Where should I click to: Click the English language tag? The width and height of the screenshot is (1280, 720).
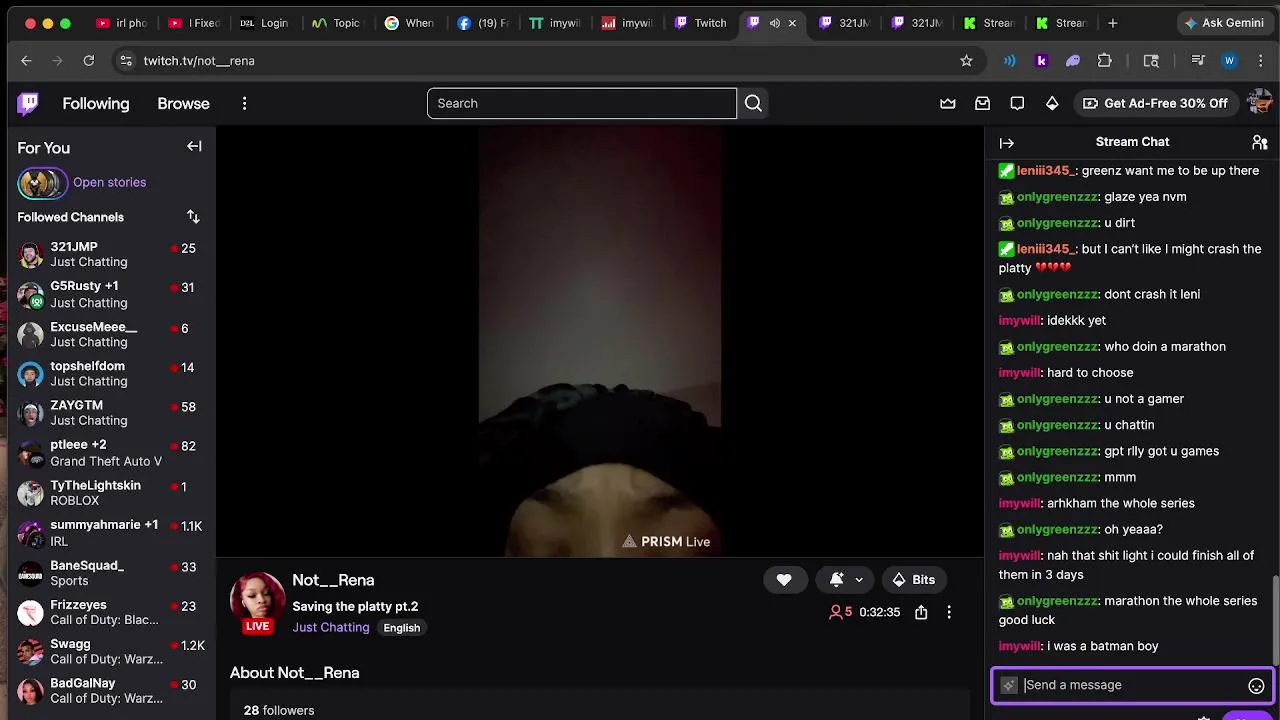click(401, 628)
